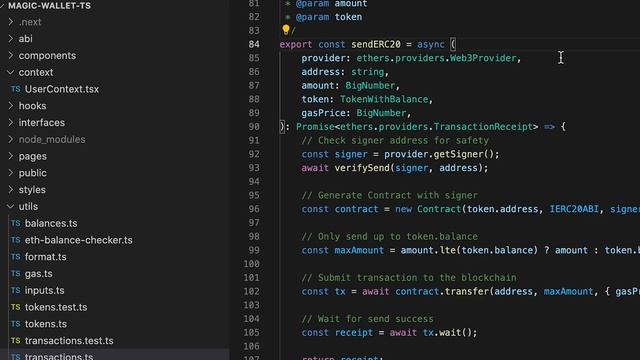640x360 pixels.
Task: Expand the pages folder
Action: click(11, 156)
